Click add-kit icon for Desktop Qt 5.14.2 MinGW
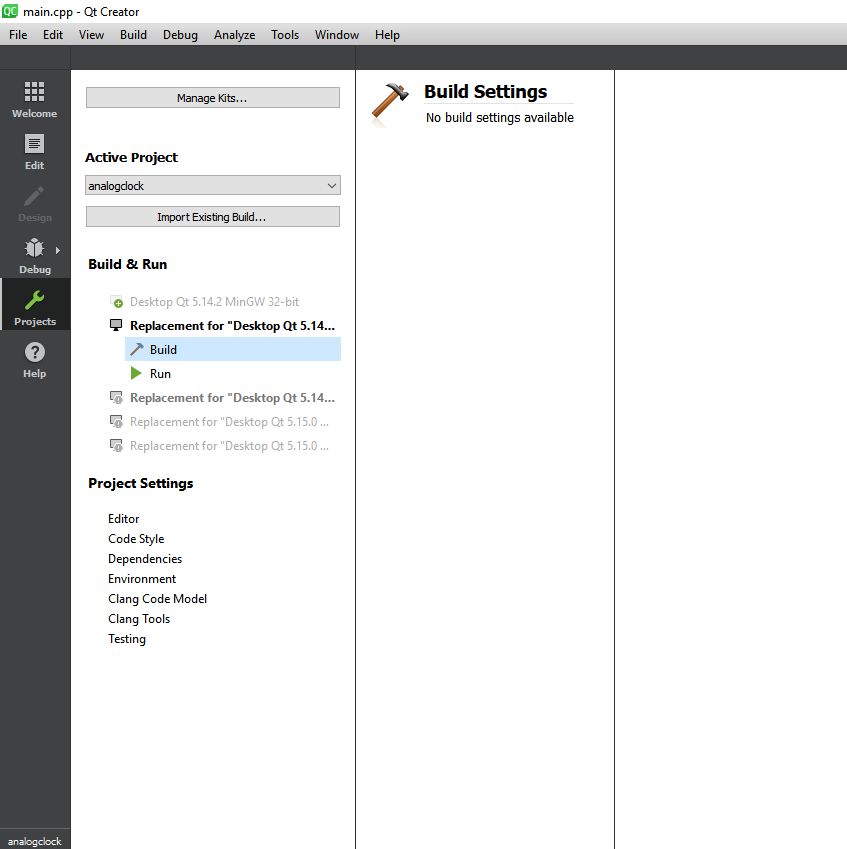 click(116, 302)
